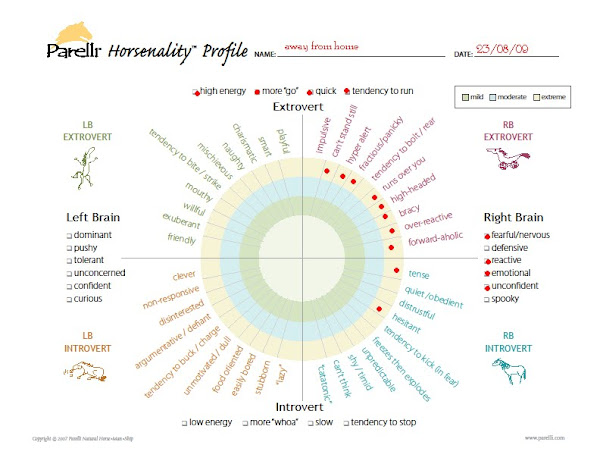
Task: Toggle the 'defensive' Right Brain checkbox
Action: (487, 249)
